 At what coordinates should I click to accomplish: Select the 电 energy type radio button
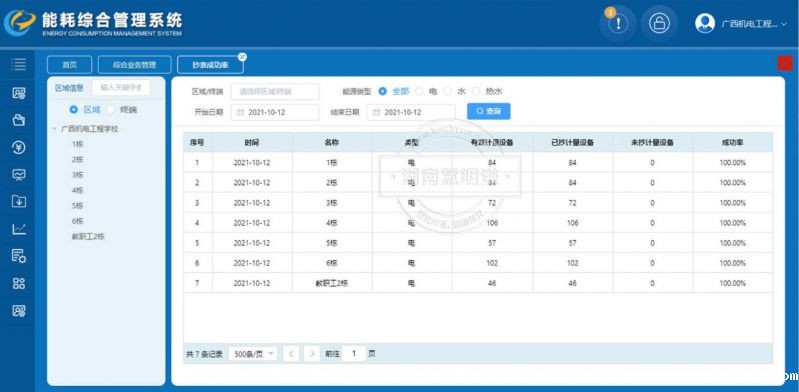[x=420, y=91]
